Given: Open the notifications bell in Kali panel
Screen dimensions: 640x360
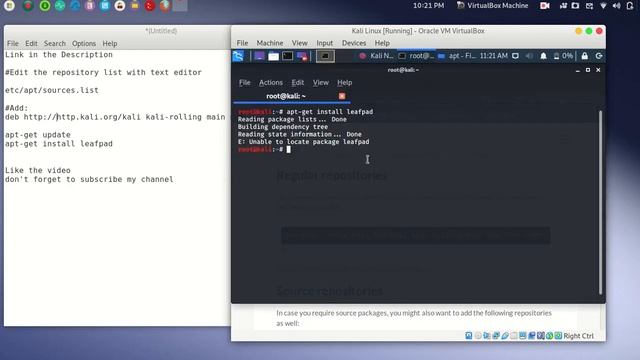Looking at the screenshot, I should [x=543, y=56].
